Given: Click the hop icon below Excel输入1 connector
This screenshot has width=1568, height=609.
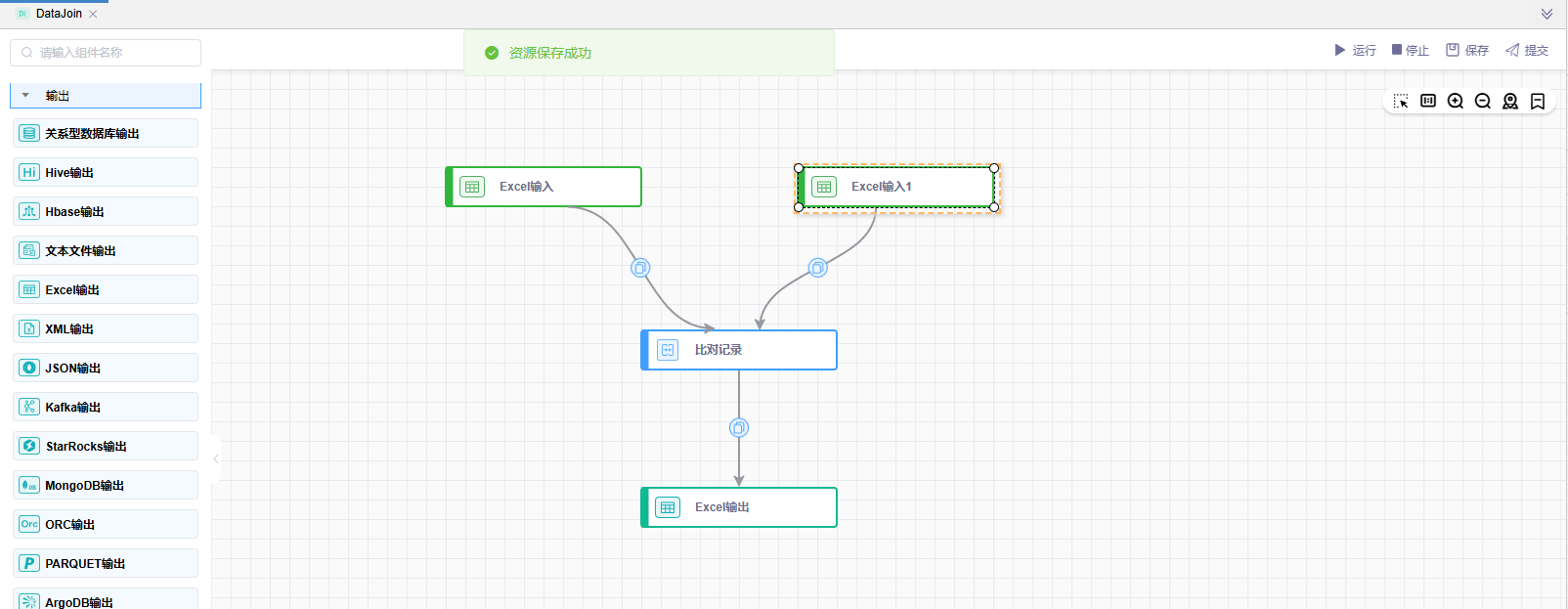Looking at the screenshot, I should (x=818, y=268).
